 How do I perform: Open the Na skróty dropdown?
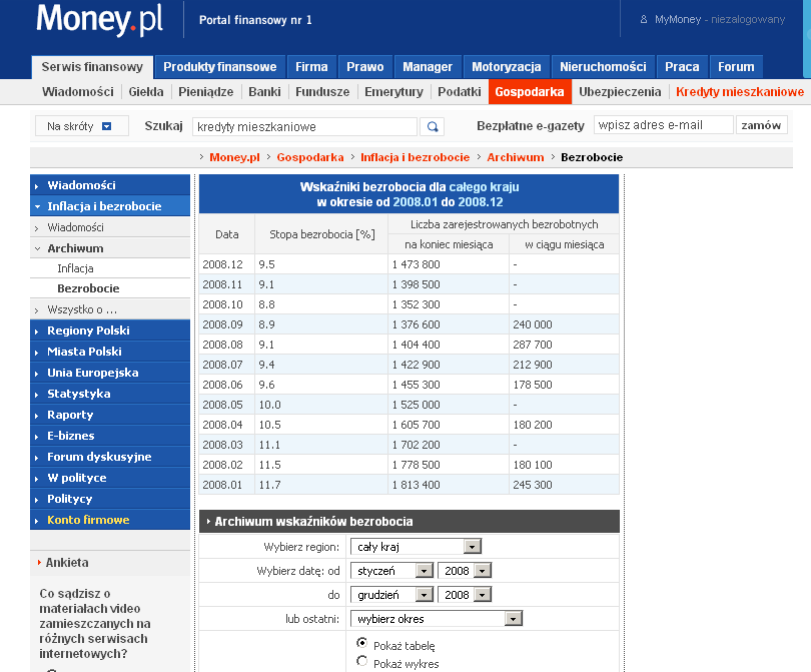tap(82, 126)
